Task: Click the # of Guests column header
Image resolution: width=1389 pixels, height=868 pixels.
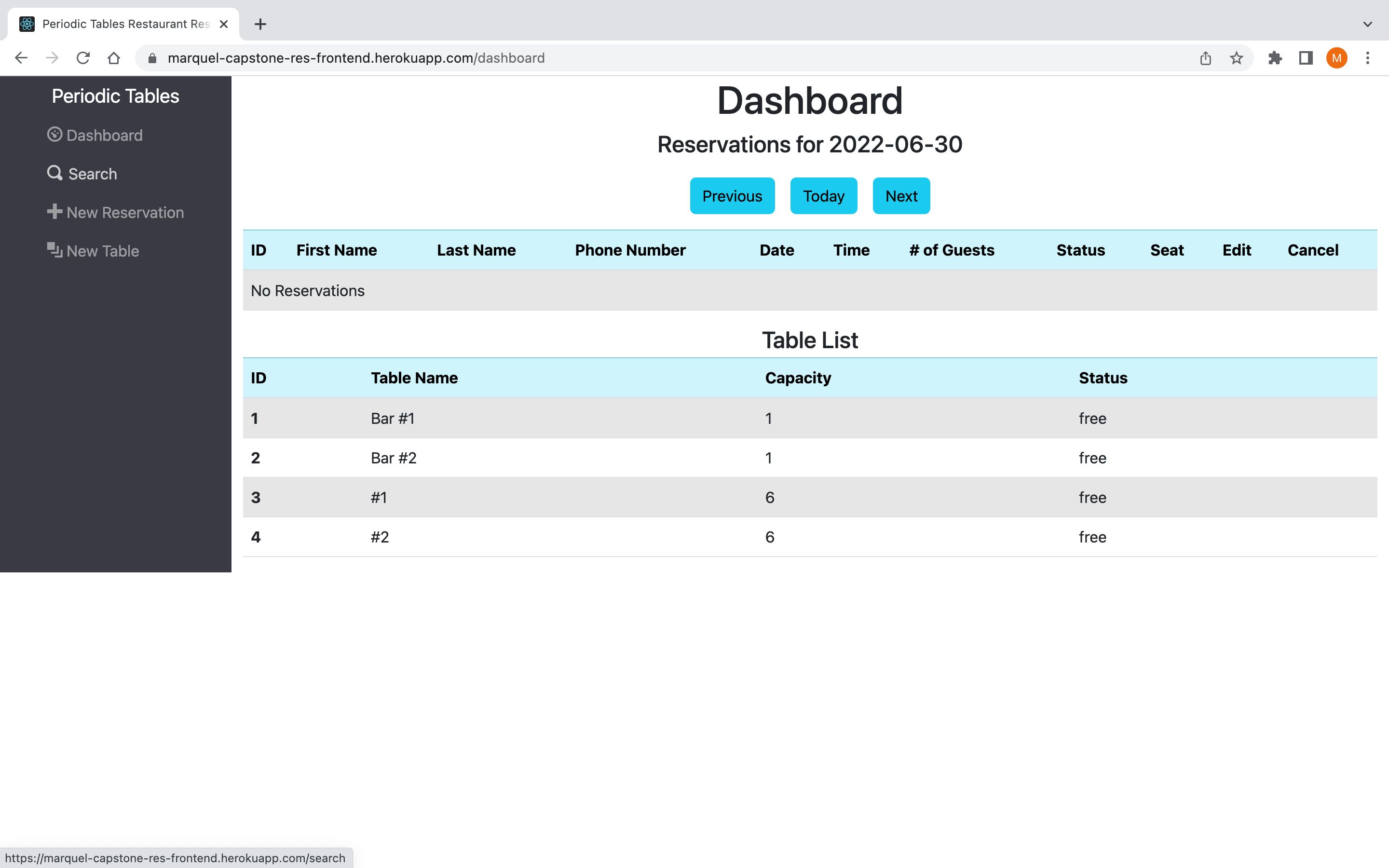Action: click(952, 250)
